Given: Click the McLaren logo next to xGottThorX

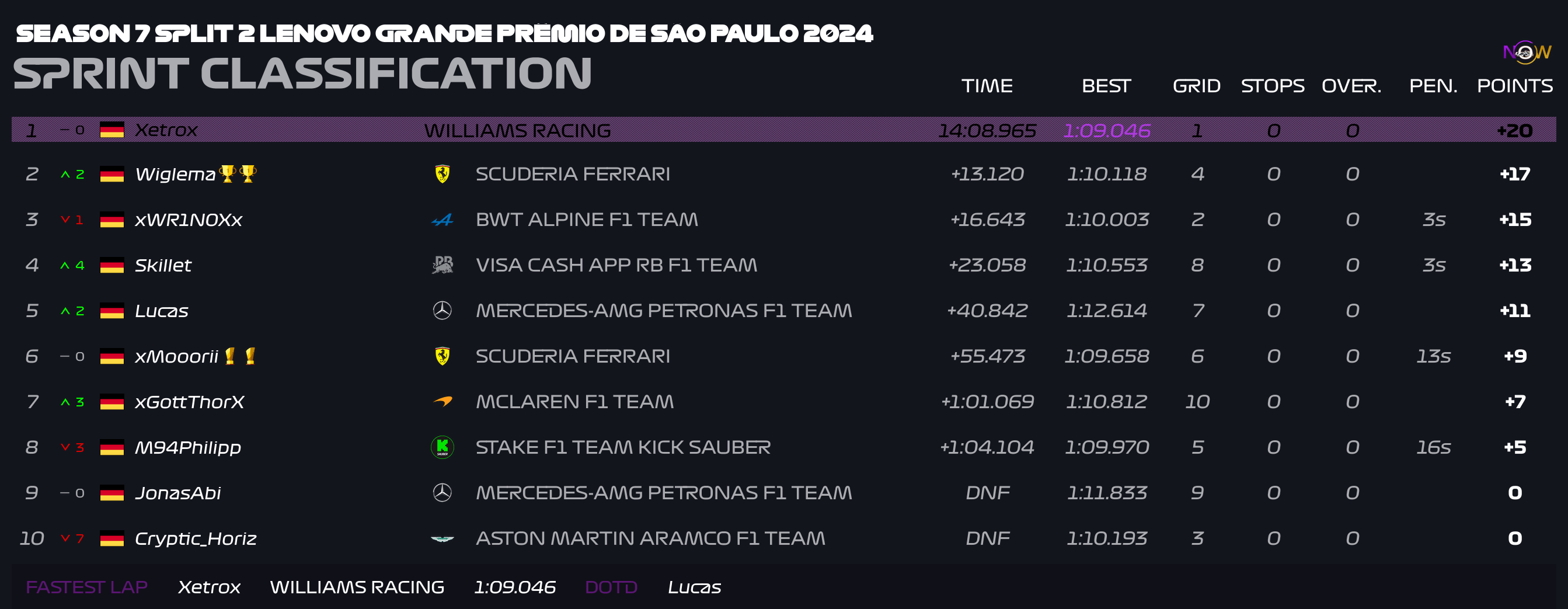Looking at the screenshot, I should point(442,401).
